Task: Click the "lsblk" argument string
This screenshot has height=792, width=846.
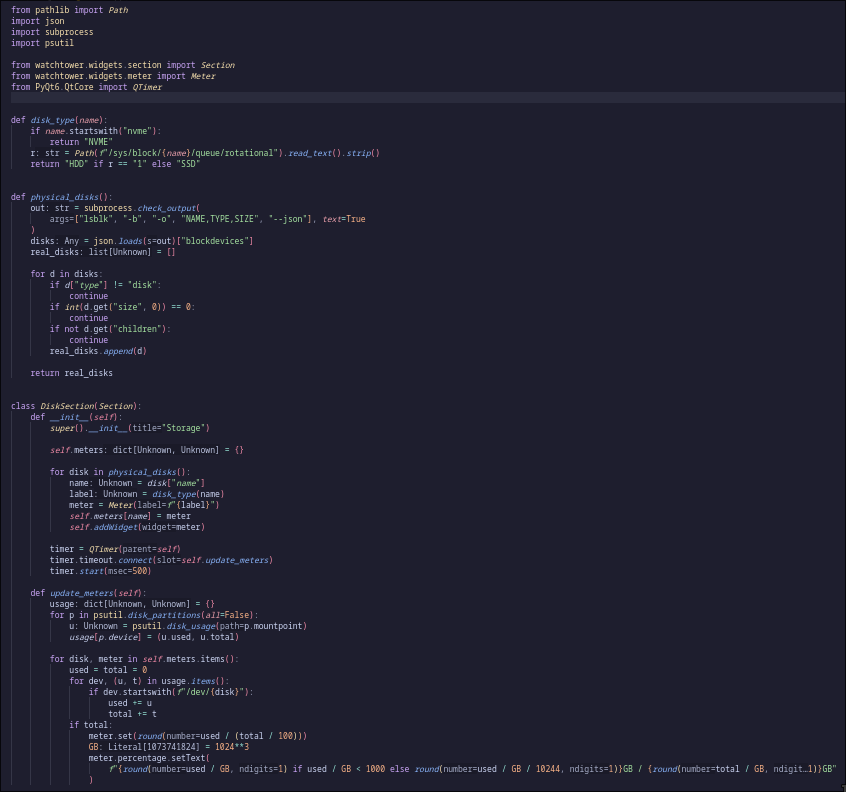Action: tap(99, 219)
